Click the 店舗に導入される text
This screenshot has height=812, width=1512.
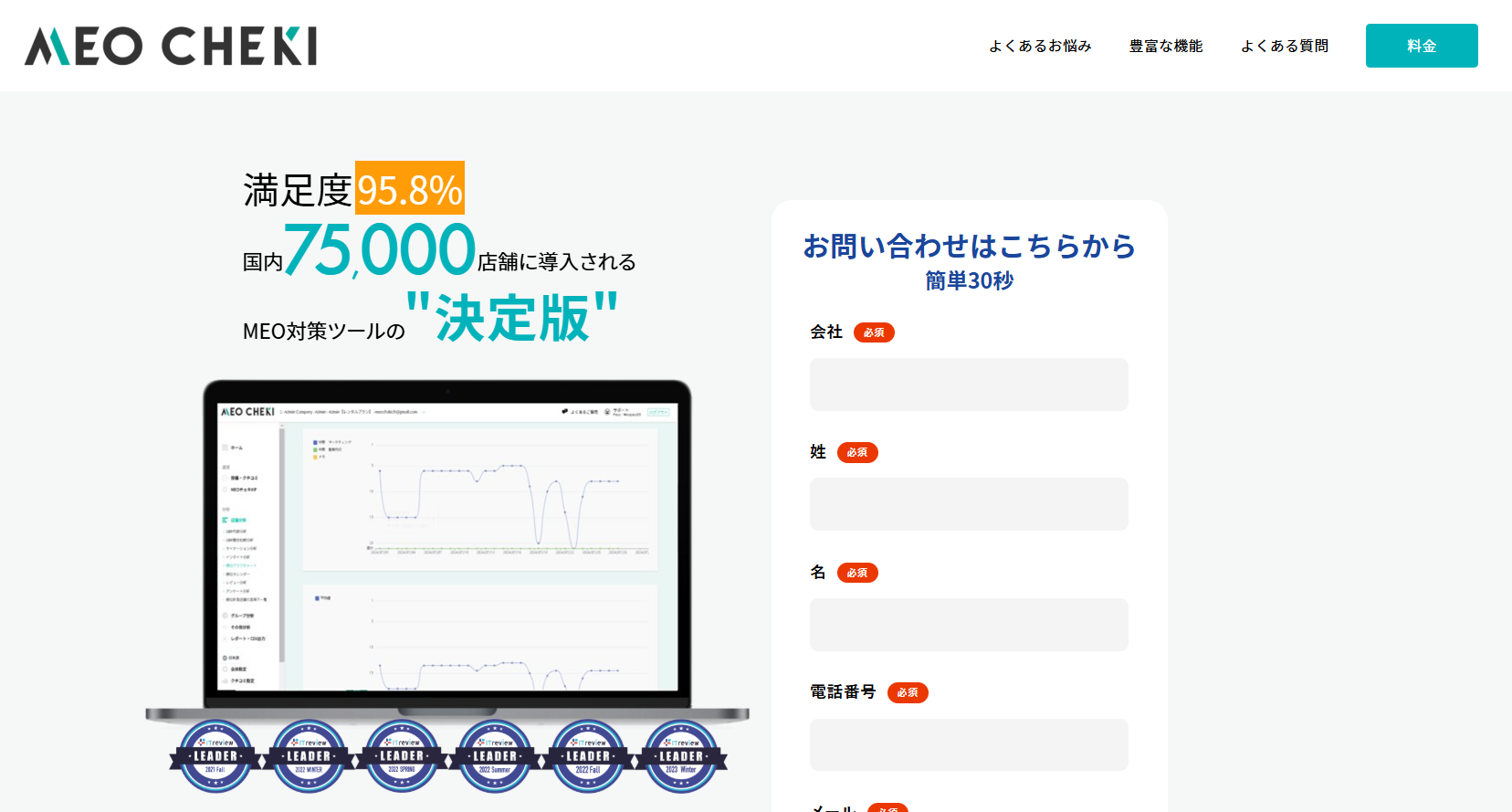click(557, 262)
